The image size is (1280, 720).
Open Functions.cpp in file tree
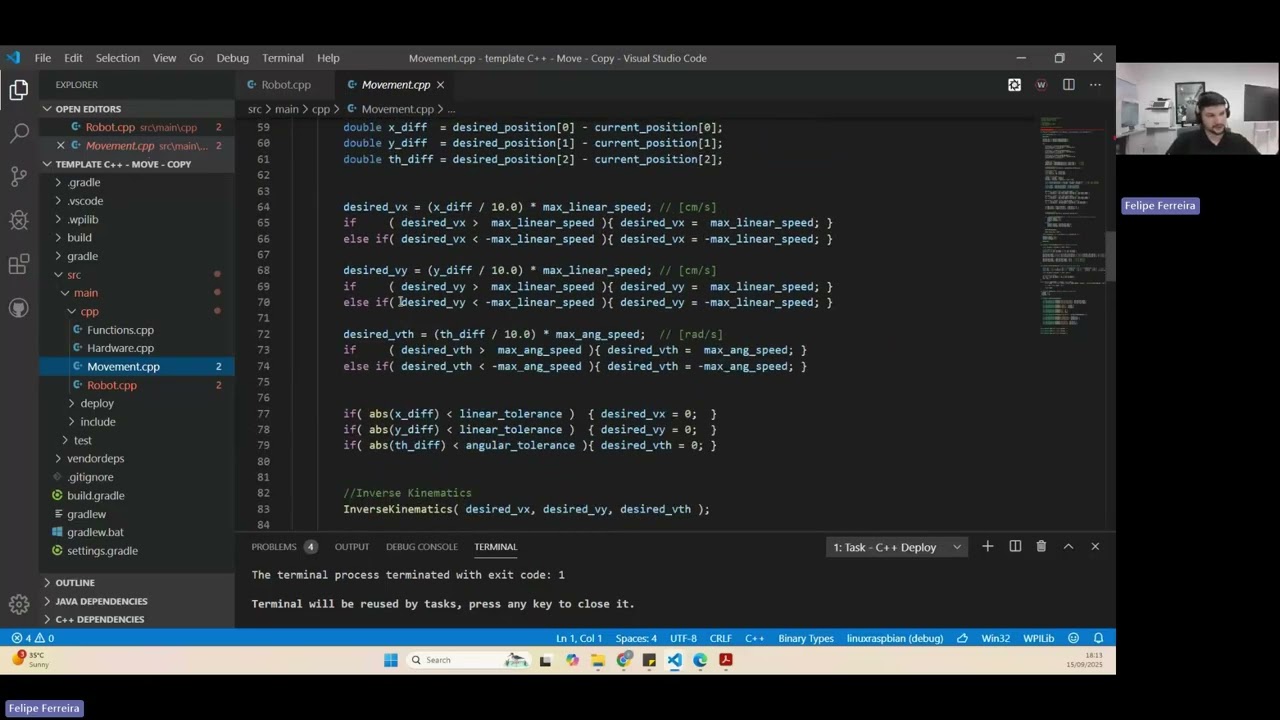[120, 330]
